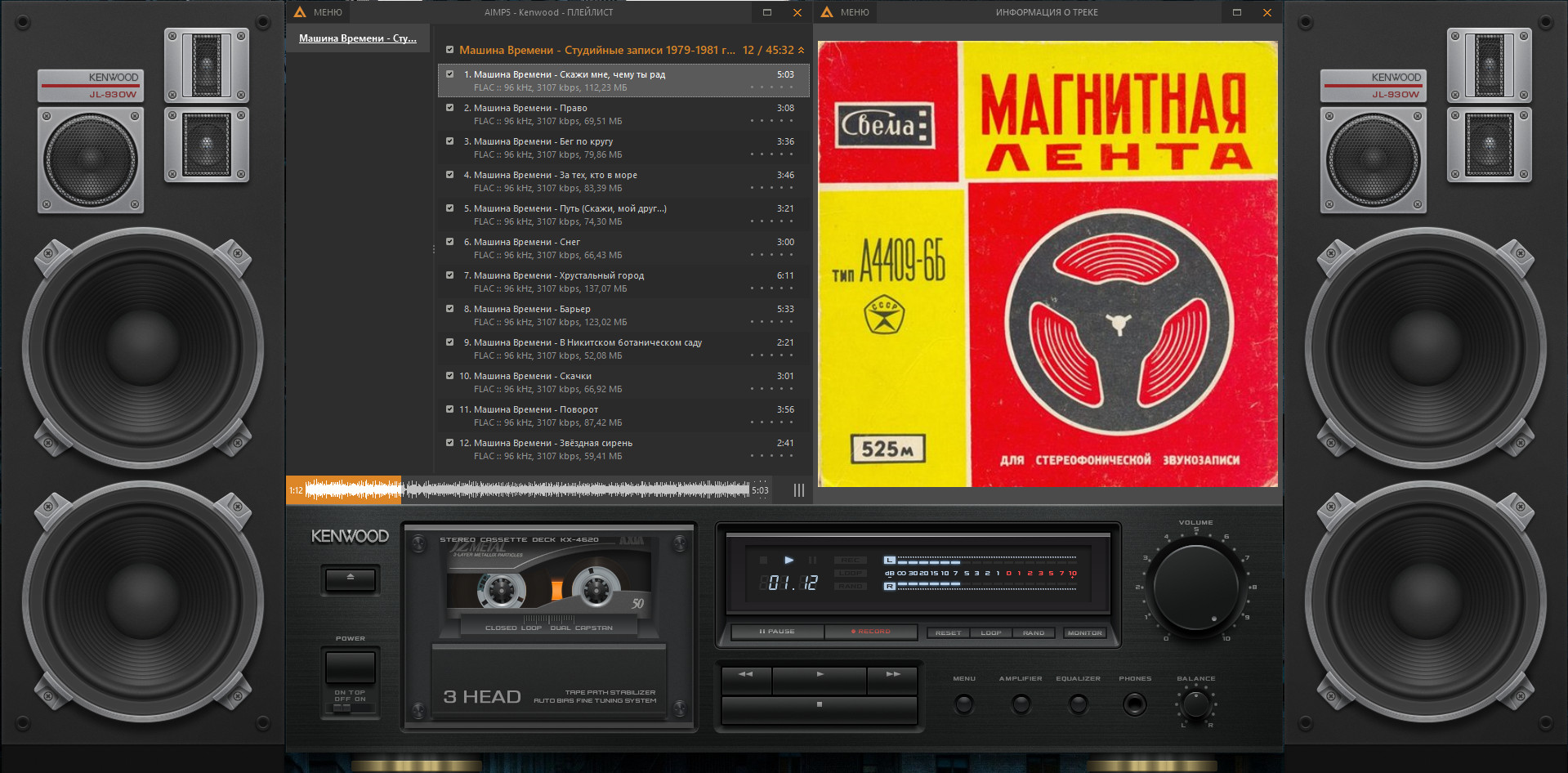Open the МЕНЮ in the playlist window
This screenshot has height=773, width=1568.
(319, 12)
